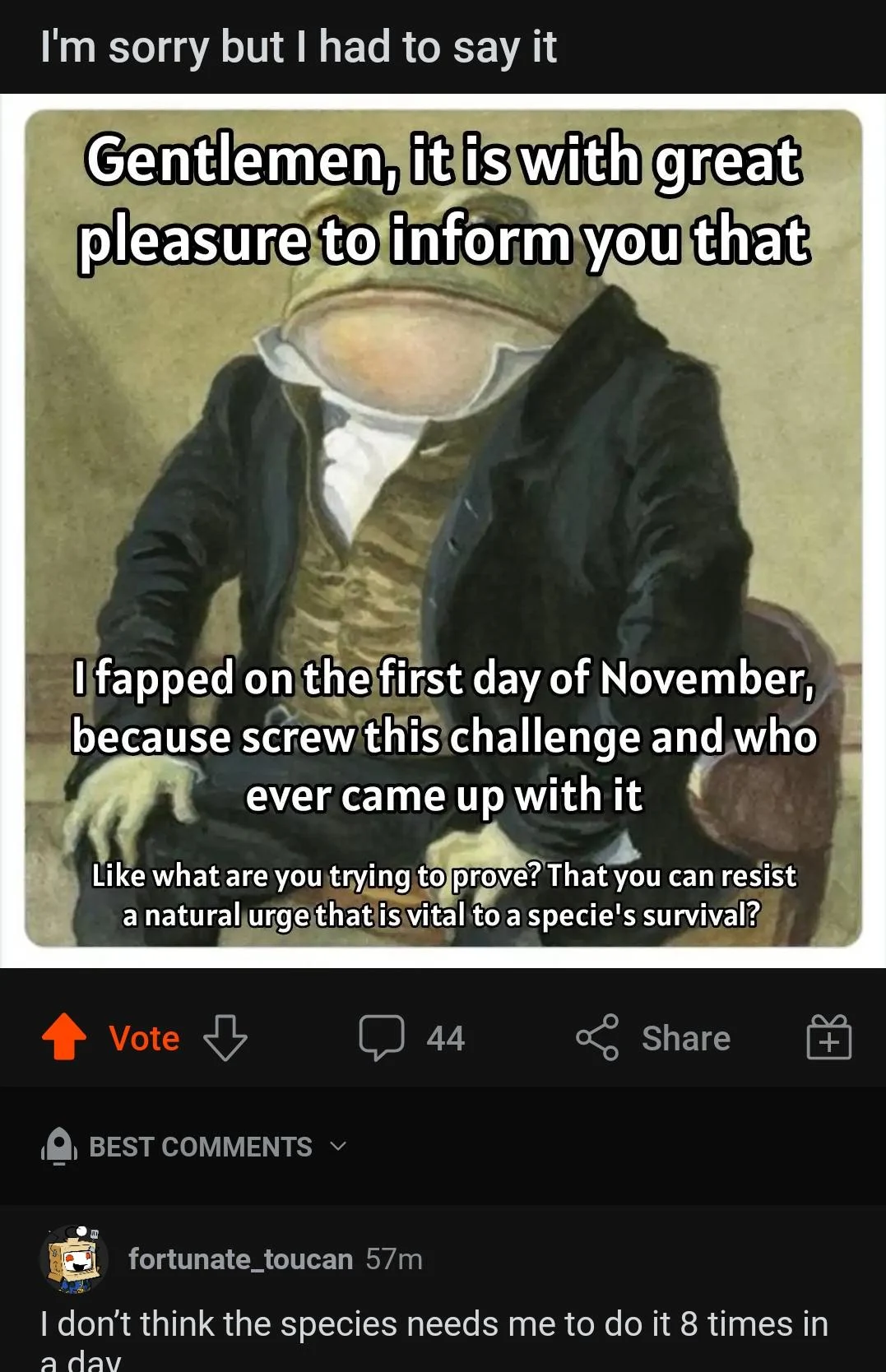Image resolution: width=886 pixels, height=1372 pixels.
Task: Tap the rocket icon beside Best Comments
Action: point(59,1146)
